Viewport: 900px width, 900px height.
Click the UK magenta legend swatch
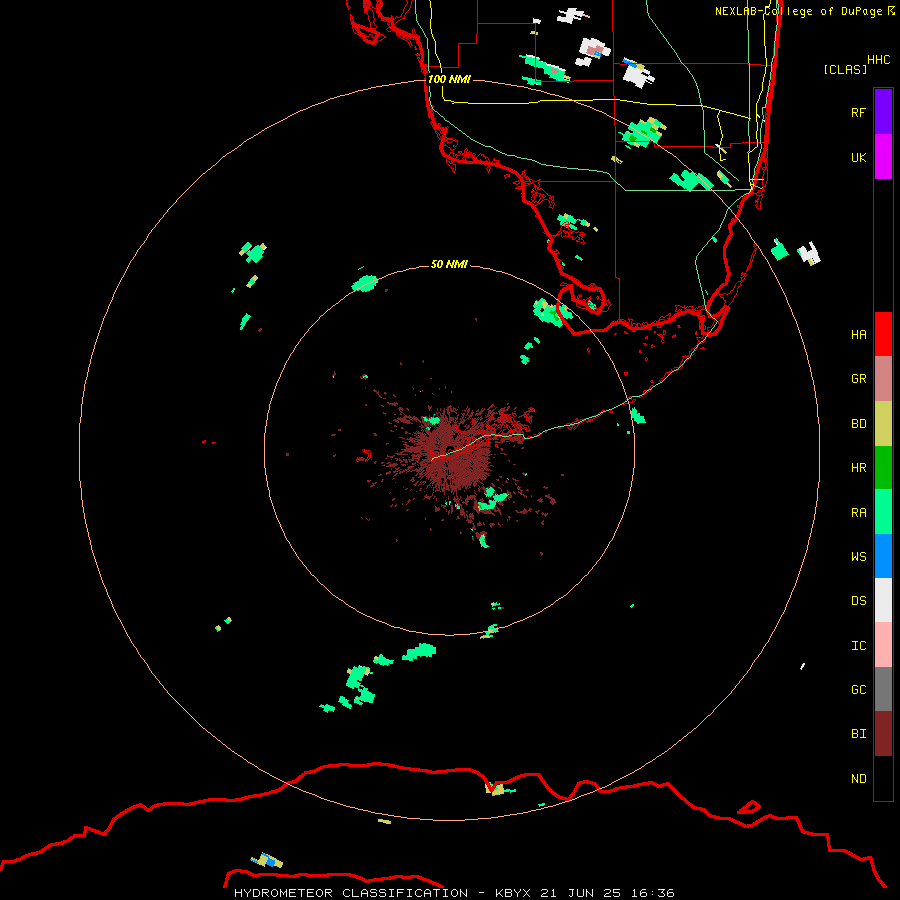point(883,157)
